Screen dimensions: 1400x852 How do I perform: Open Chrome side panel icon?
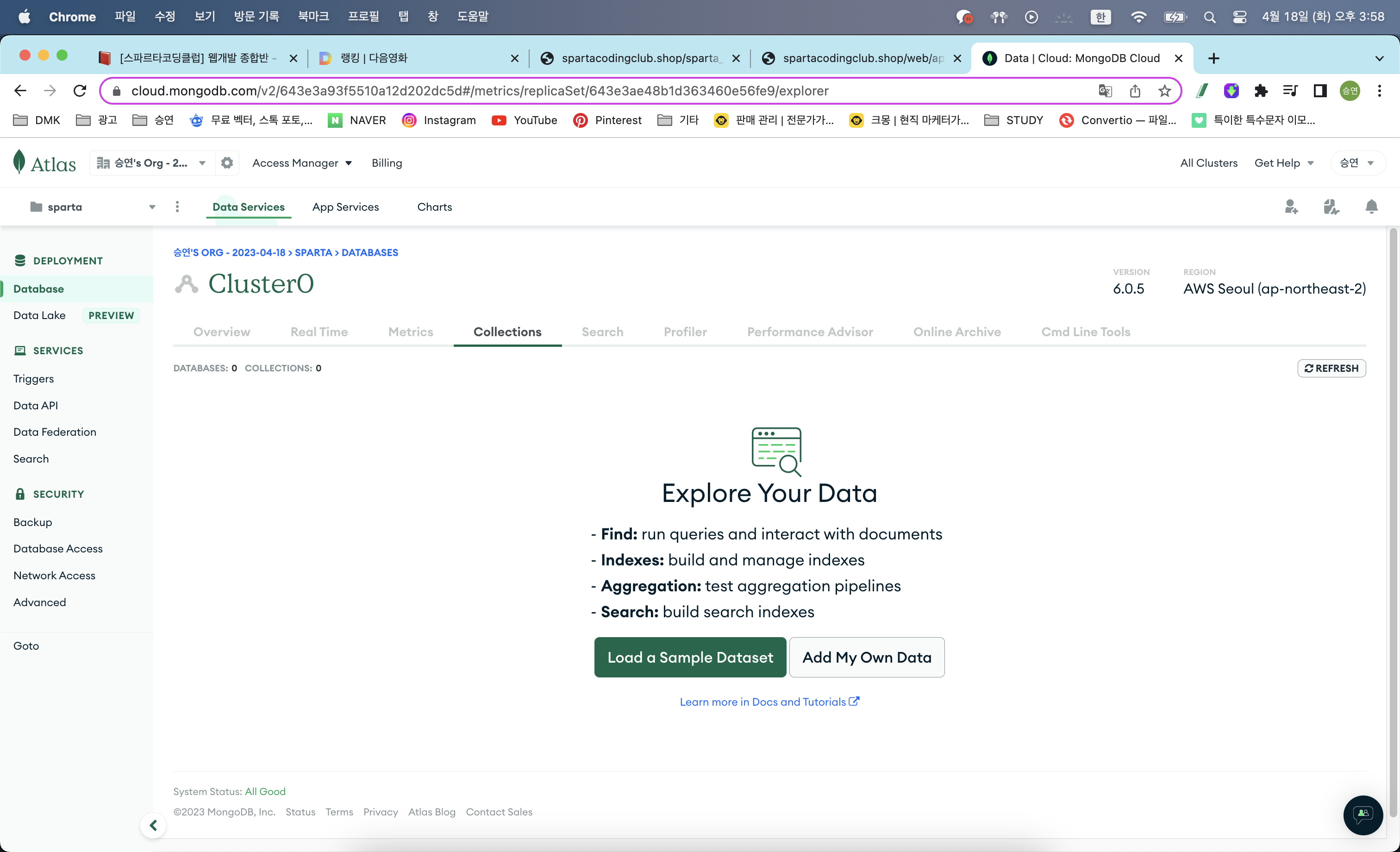pos(1320,91)
